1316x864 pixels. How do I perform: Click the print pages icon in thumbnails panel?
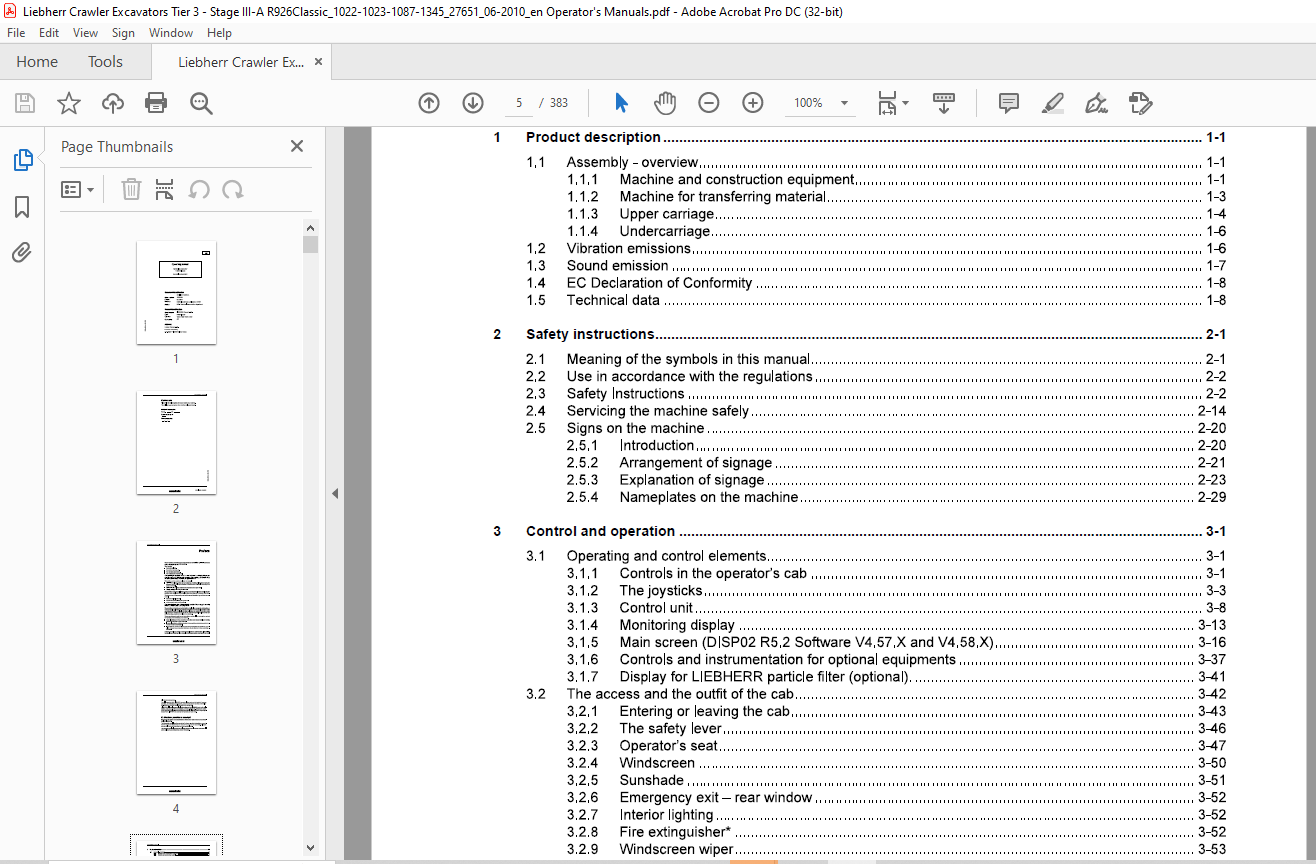pos(165,189)
